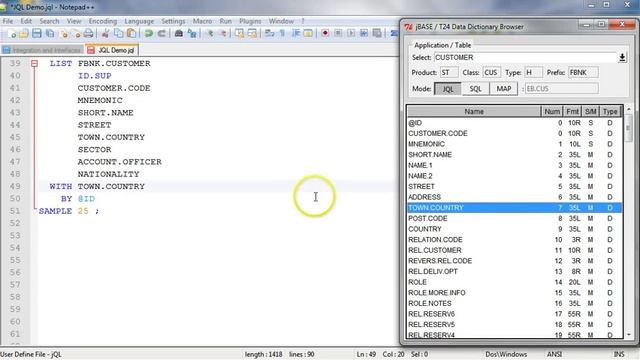
Task: Click the Product field showing ST
Action: point(449,73)
